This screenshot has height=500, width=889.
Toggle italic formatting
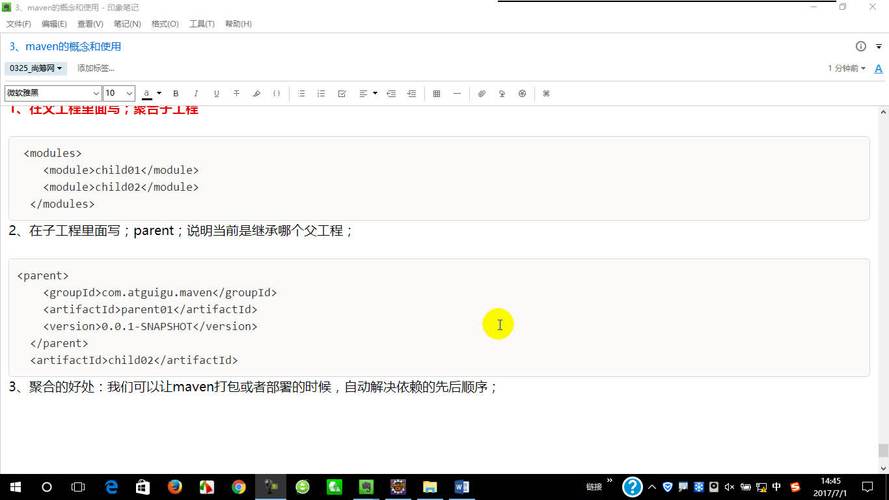[196, 94]
